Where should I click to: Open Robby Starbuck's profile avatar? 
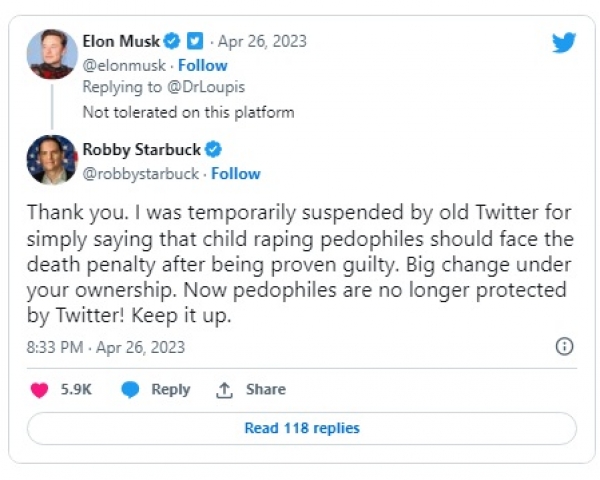click(51, 160)
